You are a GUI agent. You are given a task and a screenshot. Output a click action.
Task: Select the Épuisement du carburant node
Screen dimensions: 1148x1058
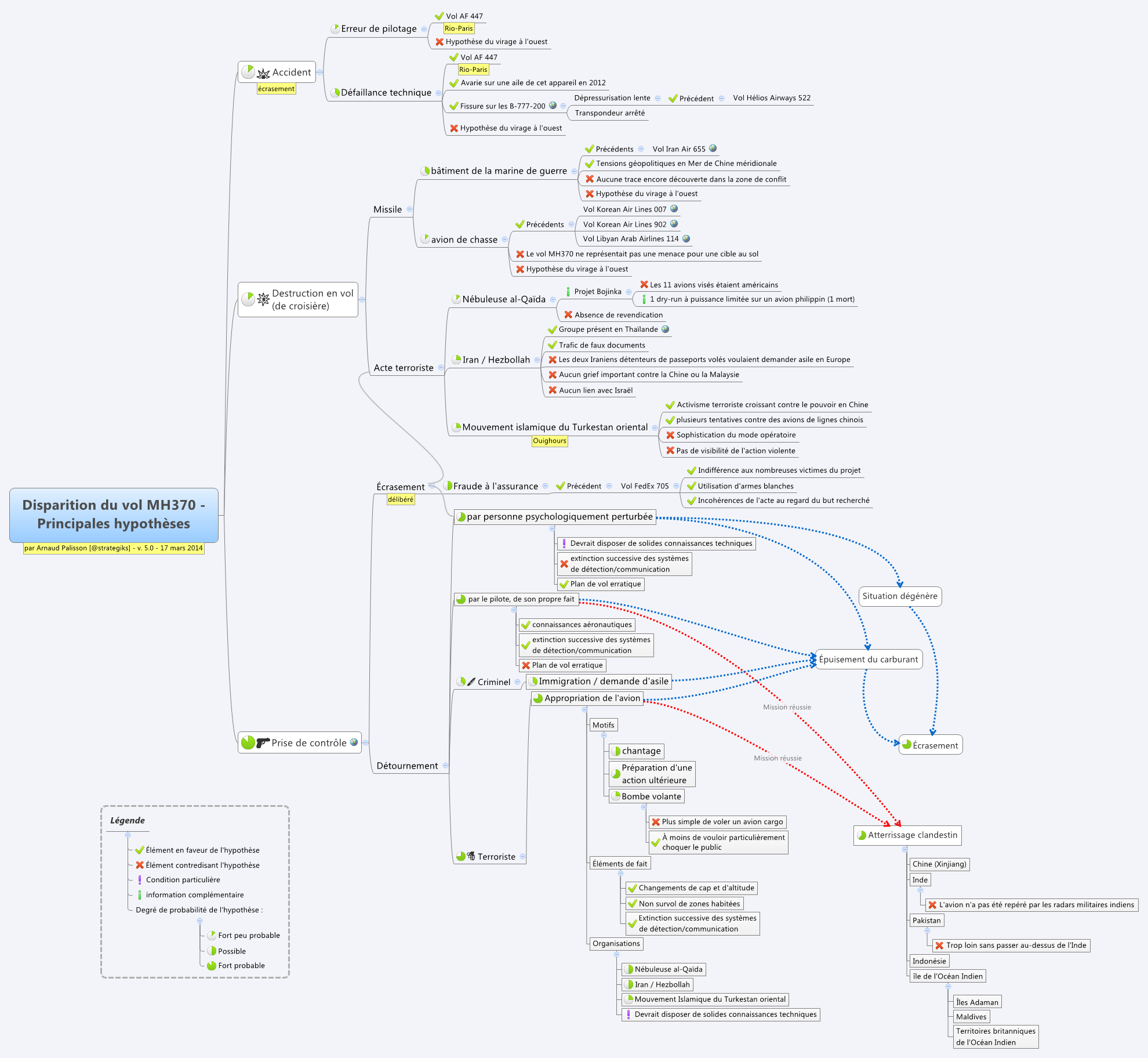868,660
